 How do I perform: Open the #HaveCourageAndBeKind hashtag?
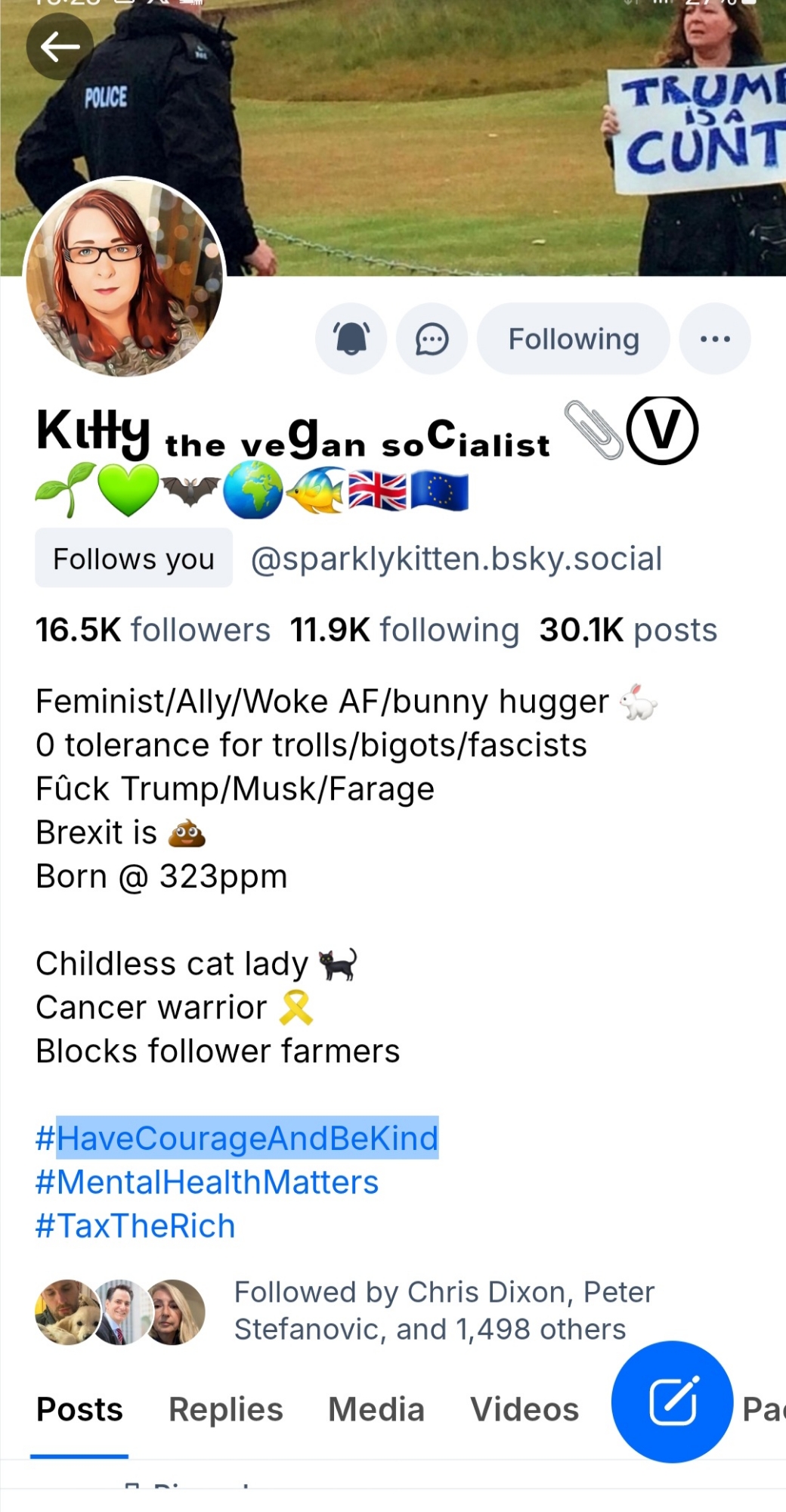click(x=237, y=1138)
